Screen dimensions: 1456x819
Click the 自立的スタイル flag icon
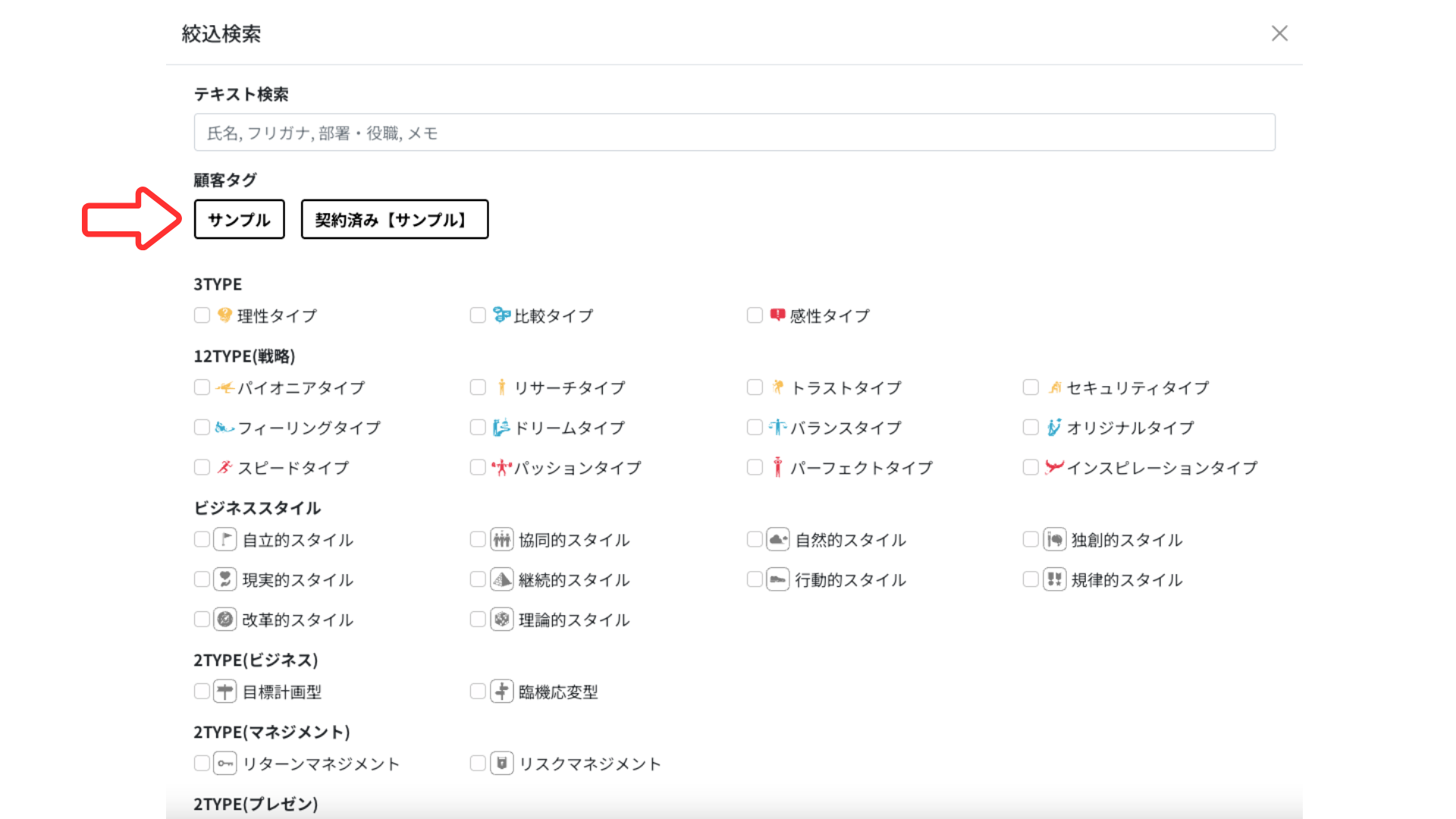click(x=225, y=539)
